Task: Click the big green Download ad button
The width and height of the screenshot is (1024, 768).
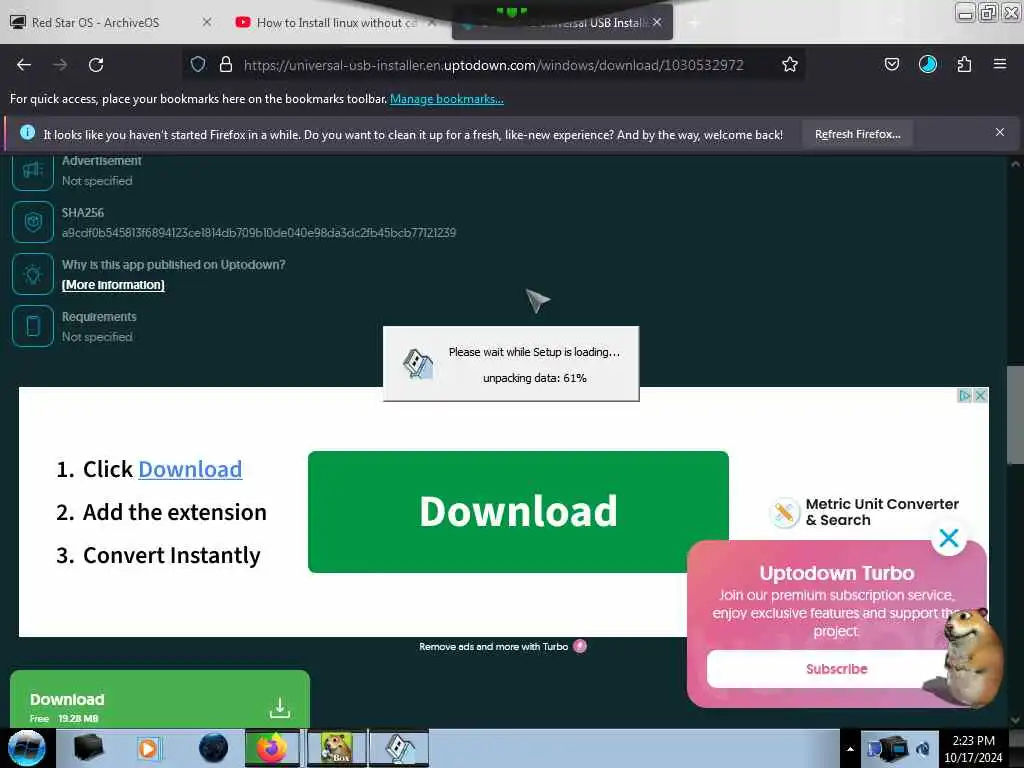Action: point(518,511)
